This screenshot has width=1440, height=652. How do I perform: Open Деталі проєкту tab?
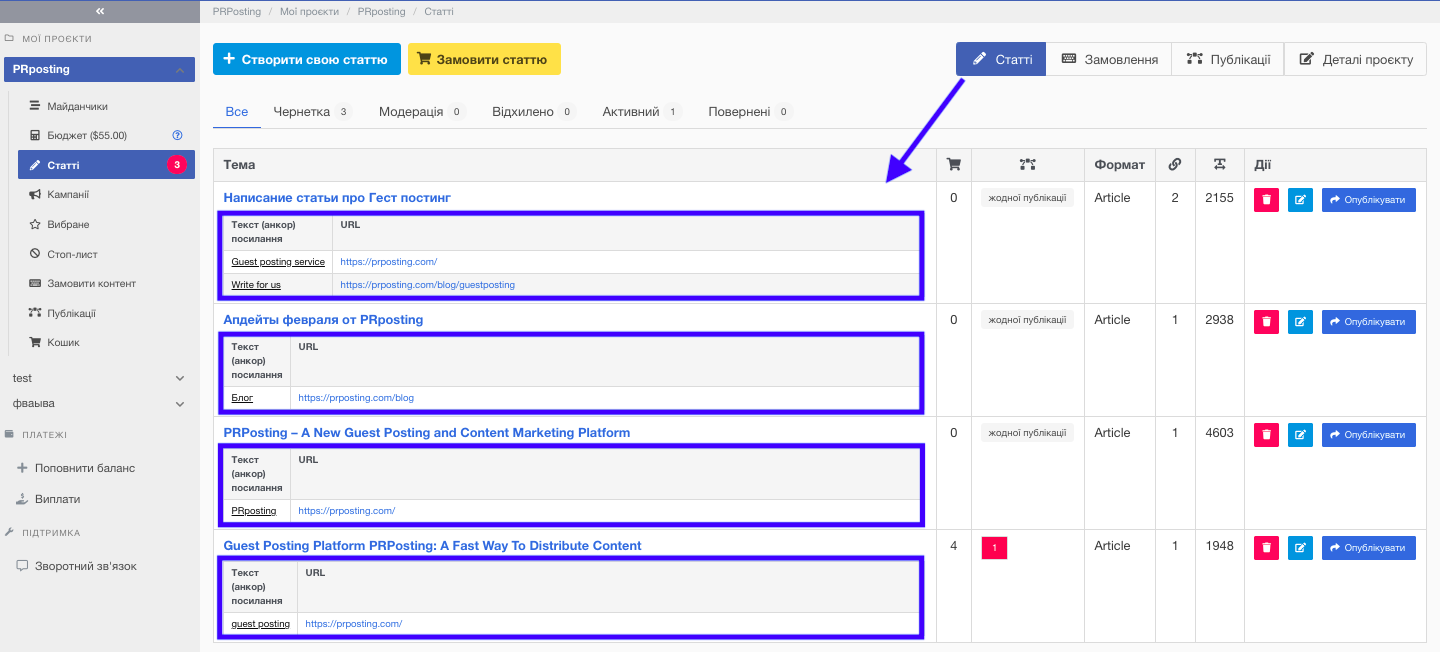[1355, 59]
